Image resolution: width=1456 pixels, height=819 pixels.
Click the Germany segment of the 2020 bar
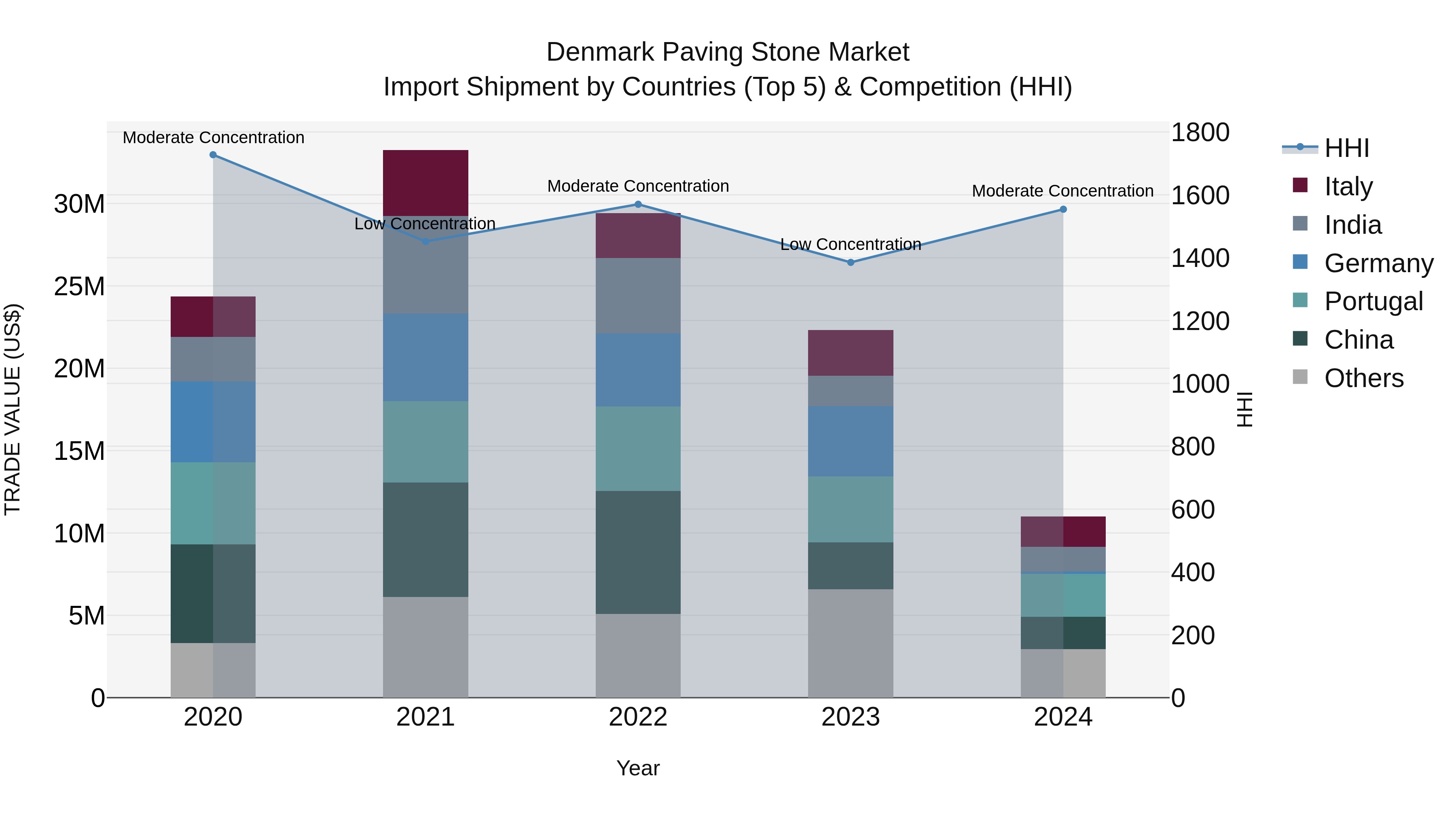click(x=213, y=422)
